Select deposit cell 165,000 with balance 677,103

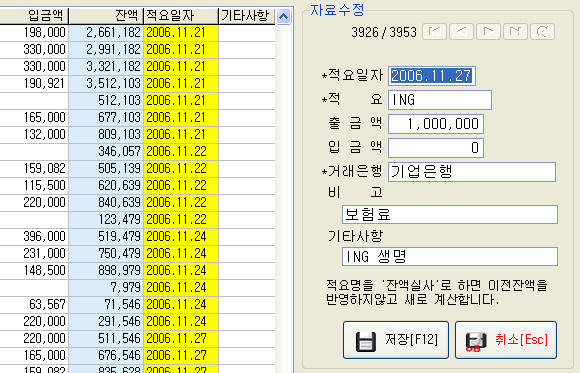tap(34, 118)
